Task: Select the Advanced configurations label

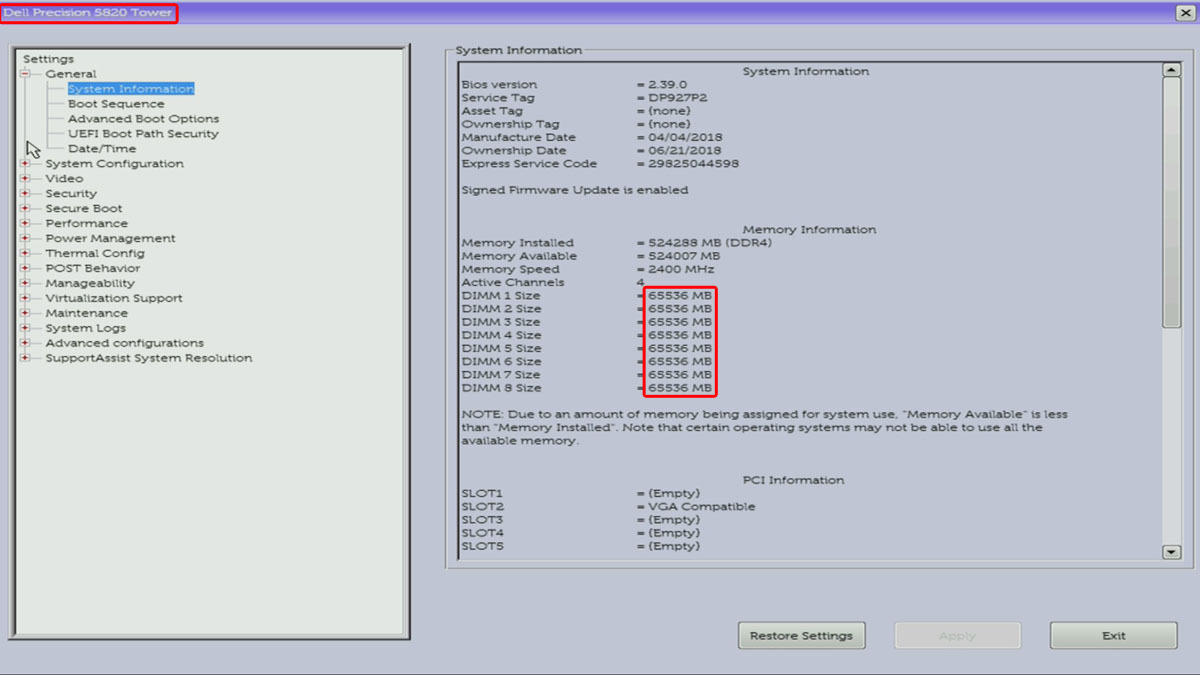Action: [x=124, y=343]
